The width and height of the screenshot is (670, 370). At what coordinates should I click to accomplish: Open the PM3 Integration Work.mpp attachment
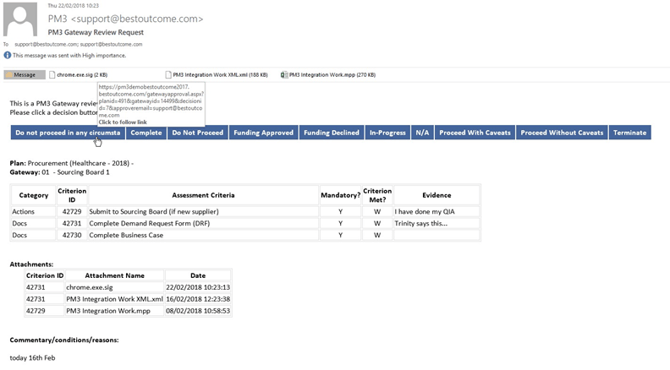328,75
